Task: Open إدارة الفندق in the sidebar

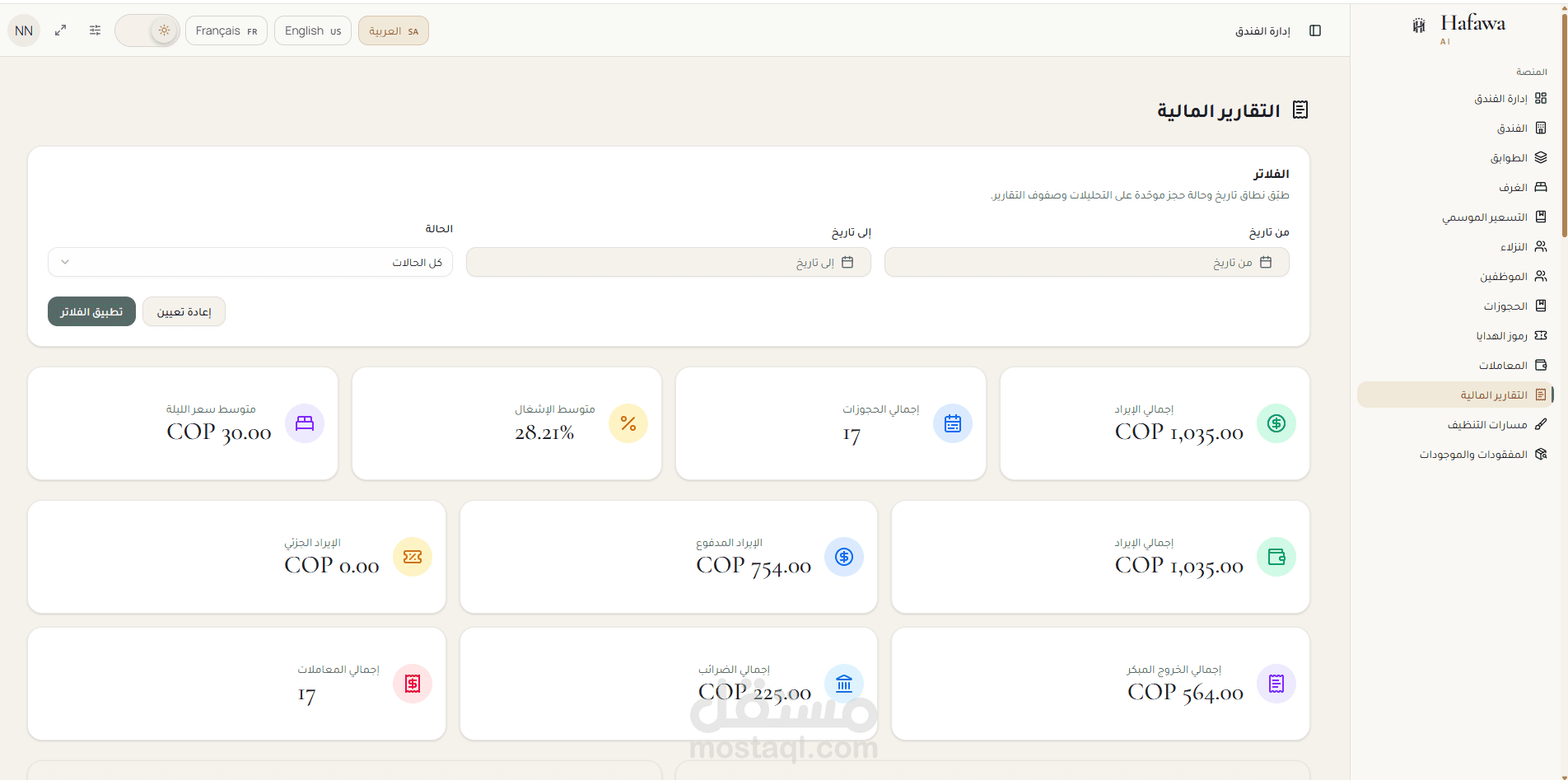Action: (1454, 98)
